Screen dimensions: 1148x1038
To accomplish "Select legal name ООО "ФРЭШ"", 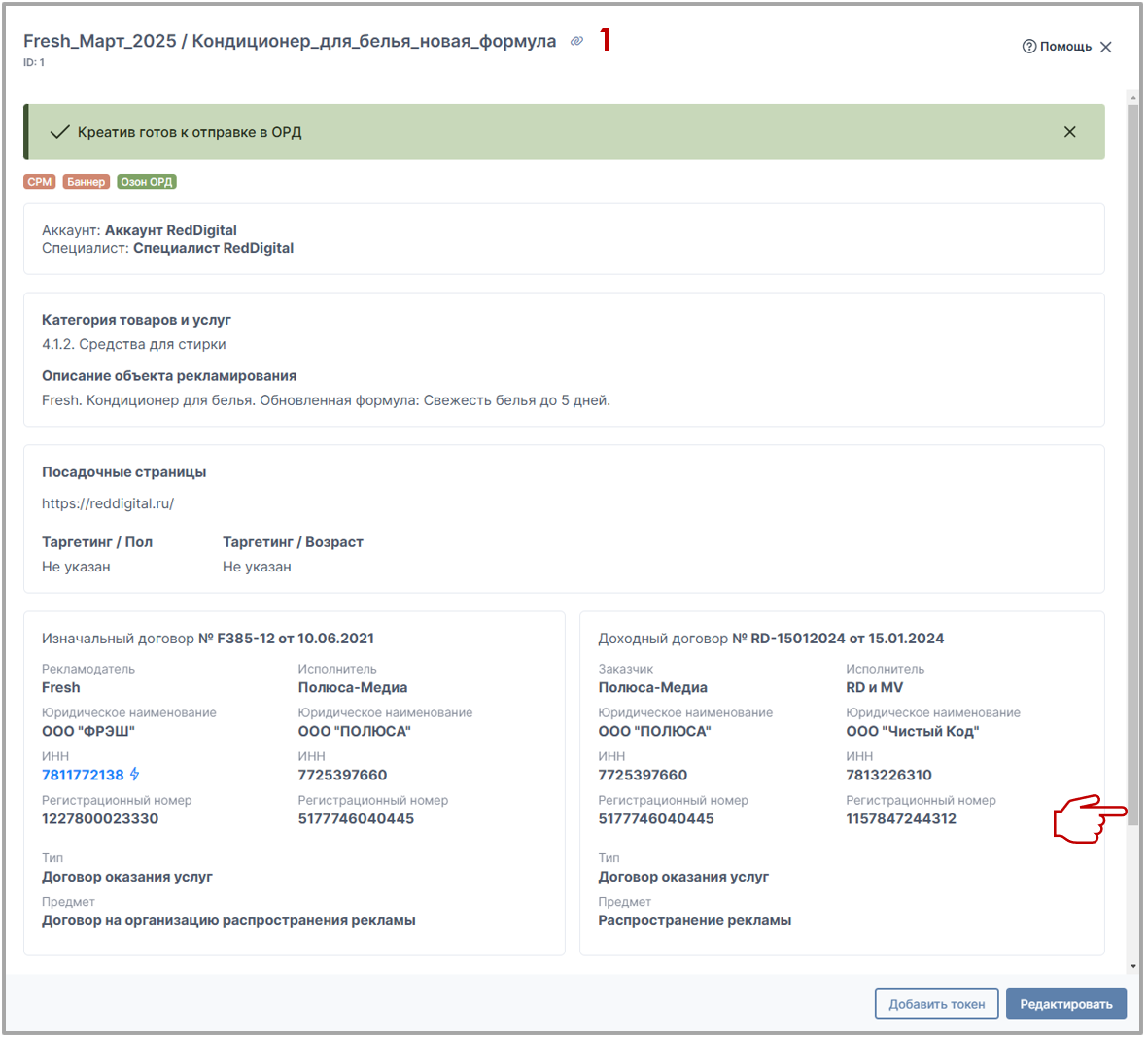I will pos(88,731).
